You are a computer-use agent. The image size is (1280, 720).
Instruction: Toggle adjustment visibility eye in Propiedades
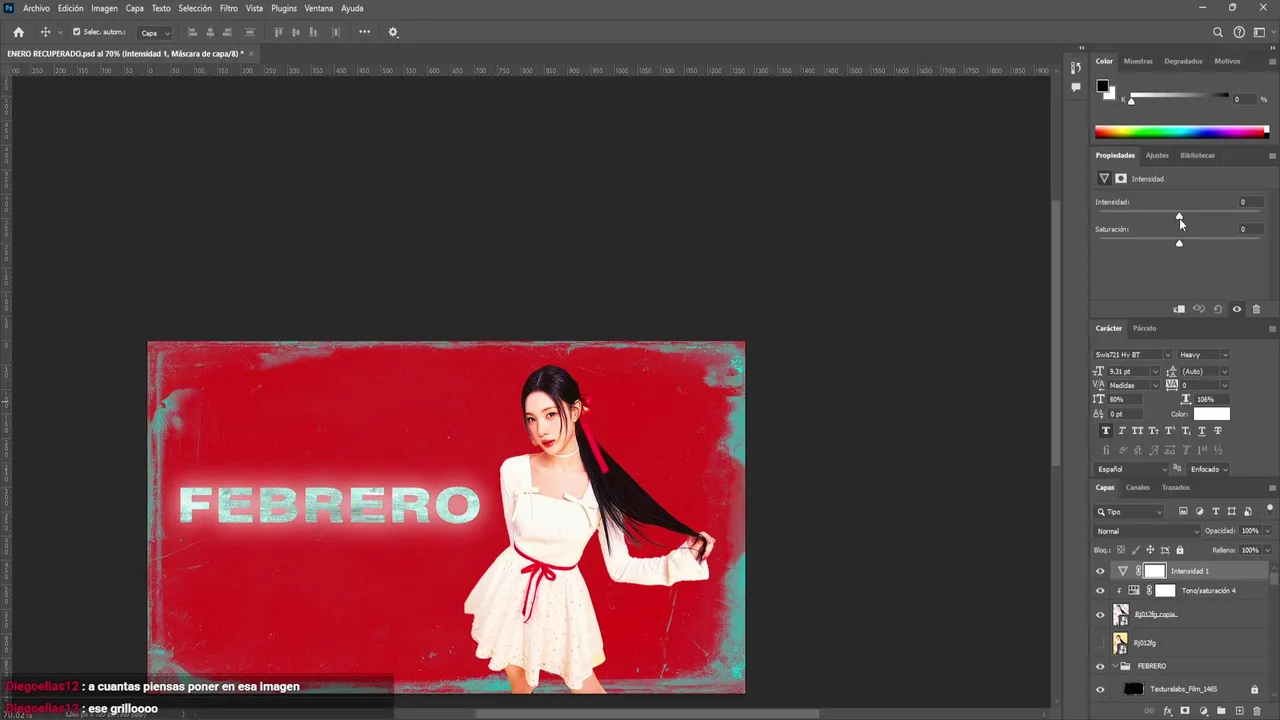pos(1237,309)
